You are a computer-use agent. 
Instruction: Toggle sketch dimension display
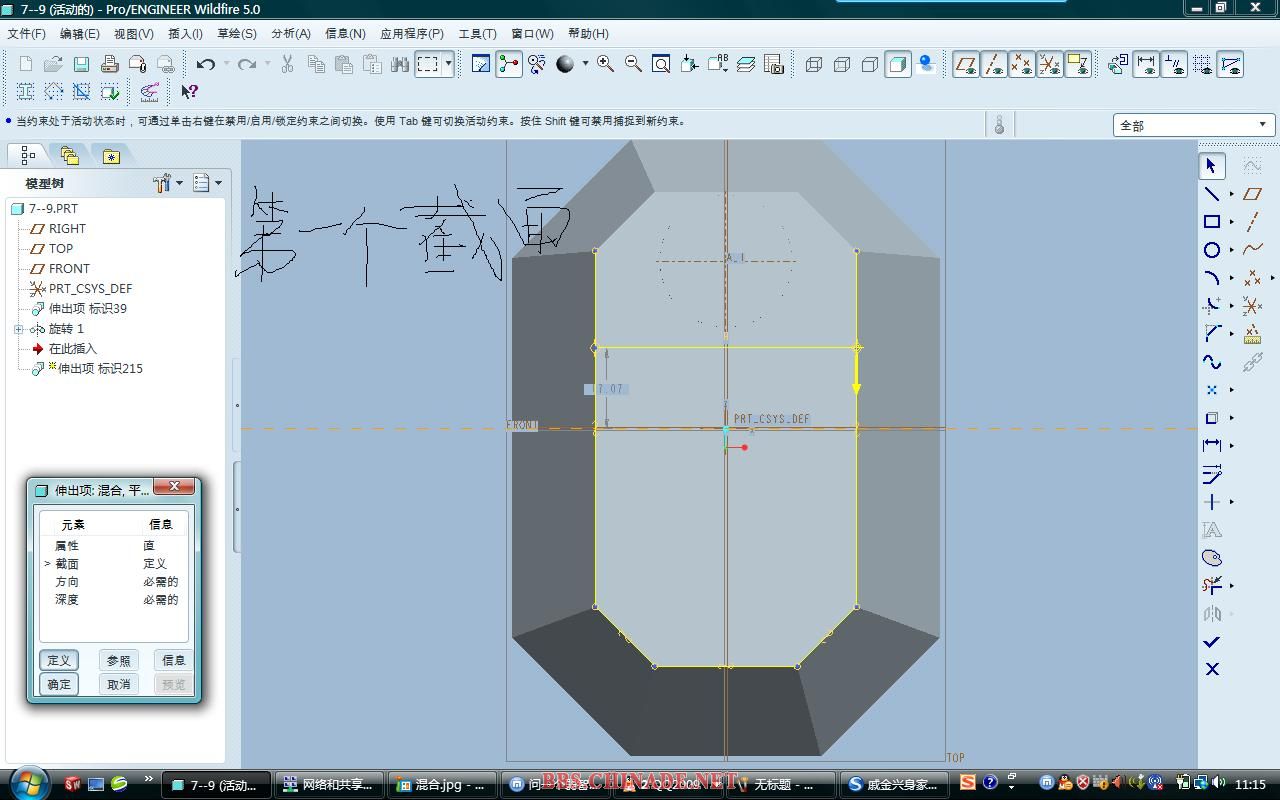click(x=1146, y=65)
